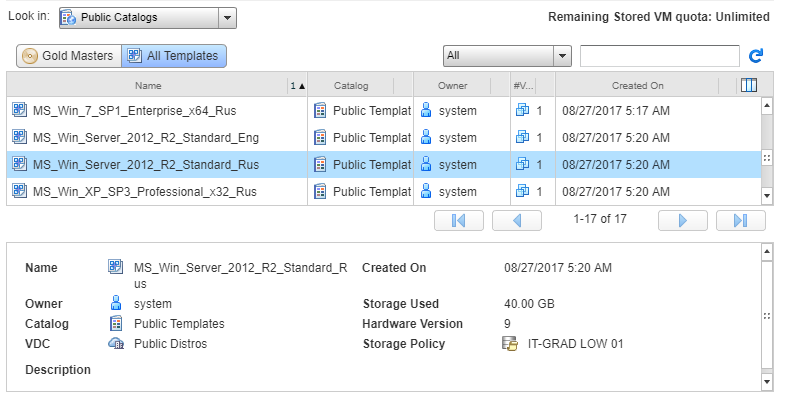
Task: Click the refresh icon beside the search field
Action: [x=755, y=56]
